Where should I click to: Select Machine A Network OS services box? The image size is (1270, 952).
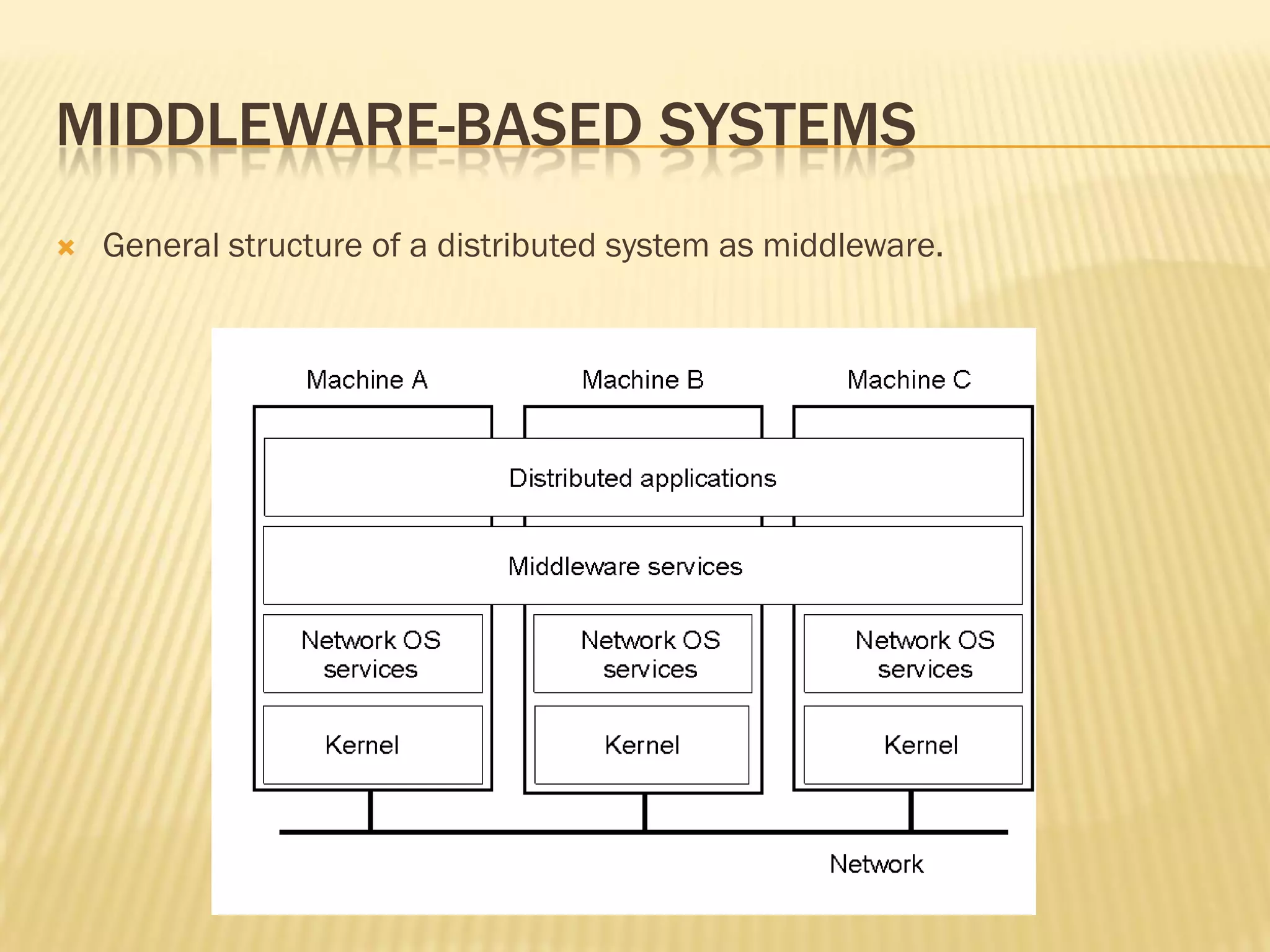click(372, 654)
